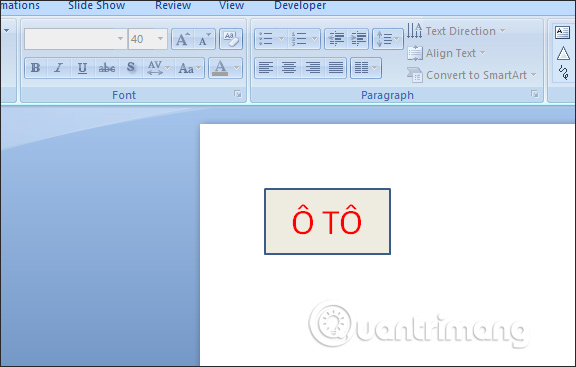Toggle Underline formatting
Image resolution: width=576 pixels, height=367 pixels.
(82, 68)
